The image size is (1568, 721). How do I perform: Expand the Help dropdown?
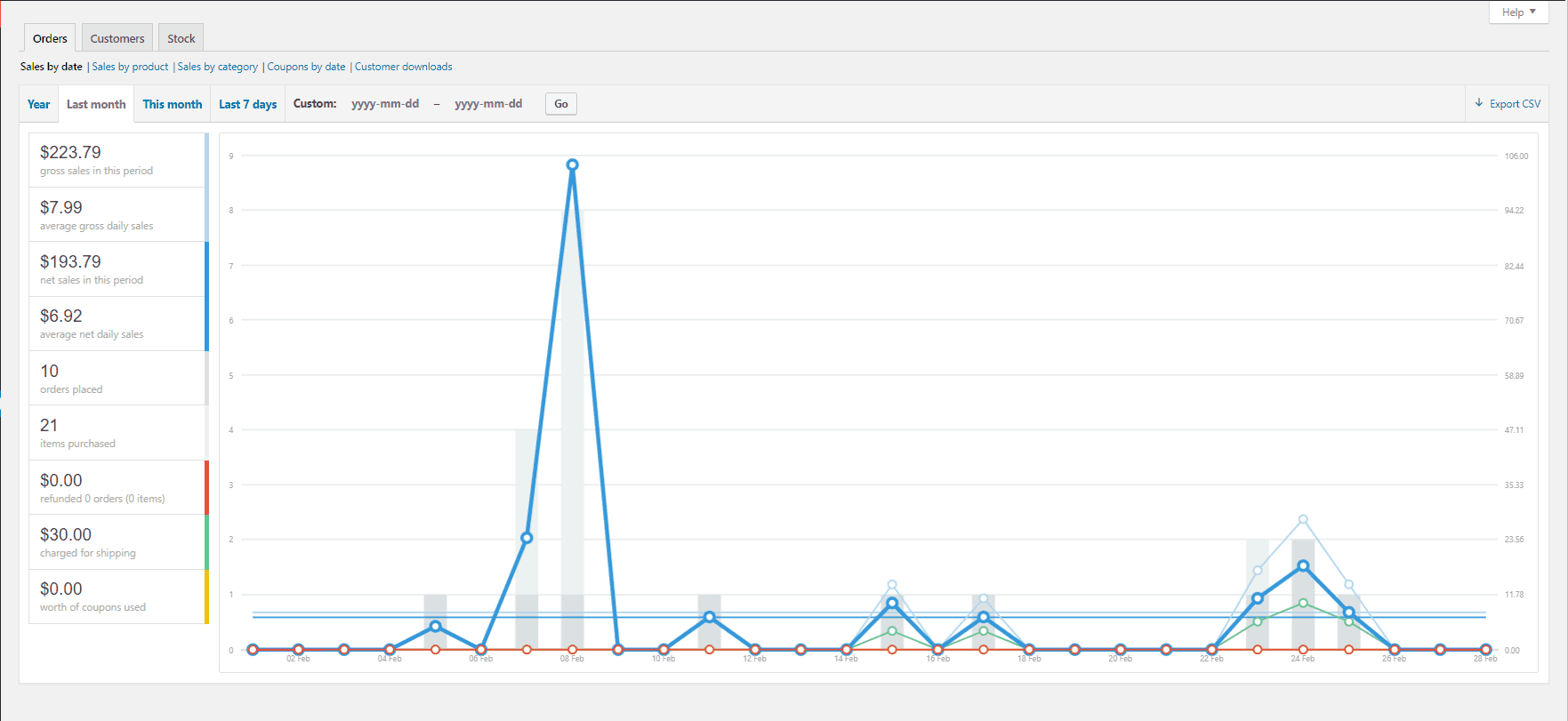pos(1518,12)
